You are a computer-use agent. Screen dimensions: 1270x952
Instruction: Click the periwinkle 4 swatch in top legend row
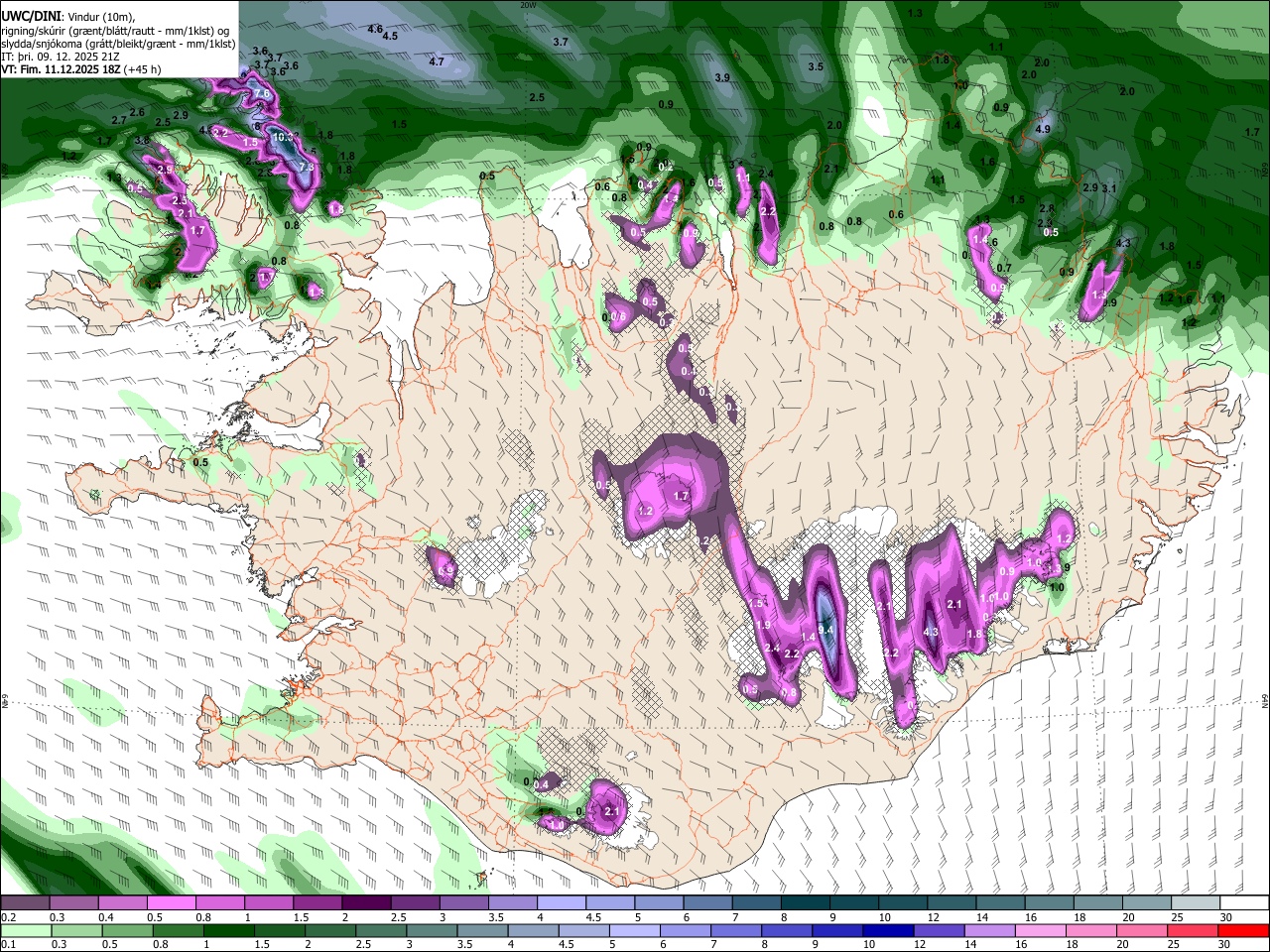pyautogui.click(x=561, y=903)
